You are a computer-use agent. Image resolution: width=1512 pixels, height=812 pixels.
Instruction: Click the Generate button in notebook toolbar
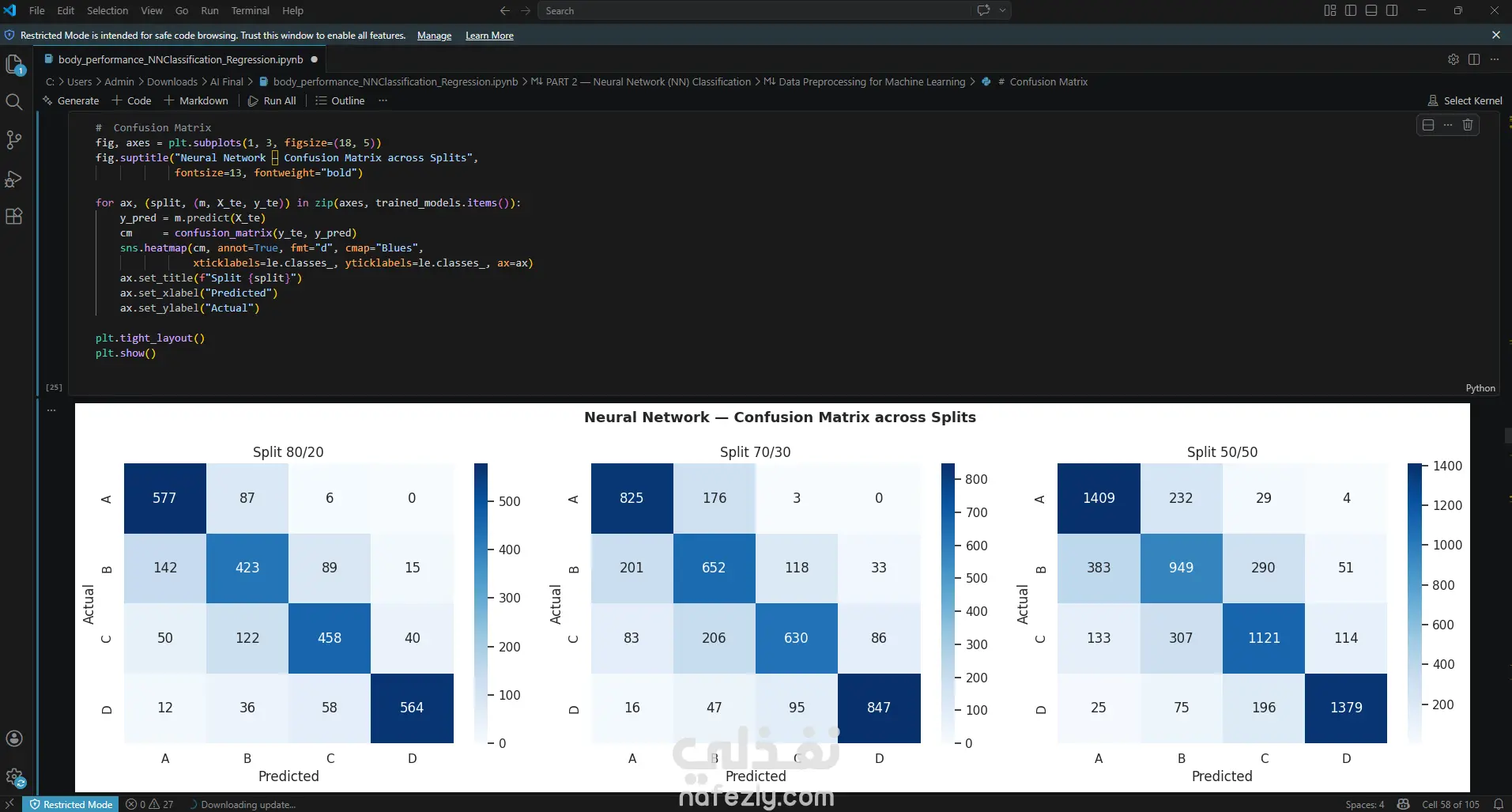click(x=70, y=100)
